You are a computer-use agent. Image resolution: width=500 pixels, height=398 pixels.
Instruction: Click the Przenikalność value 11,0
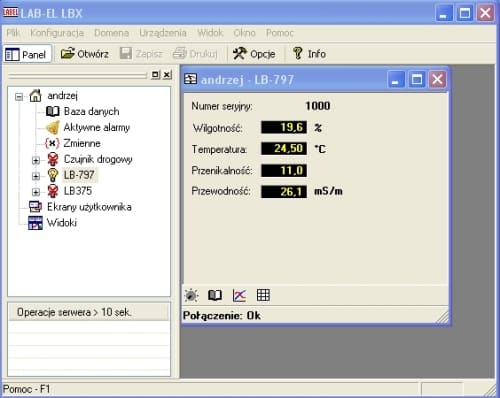pos(284,171)
